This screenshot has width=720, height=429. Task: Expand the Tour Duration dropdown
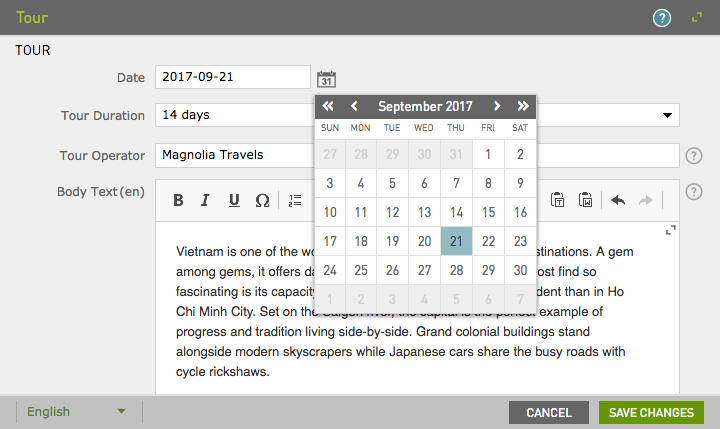click(667, 115)
